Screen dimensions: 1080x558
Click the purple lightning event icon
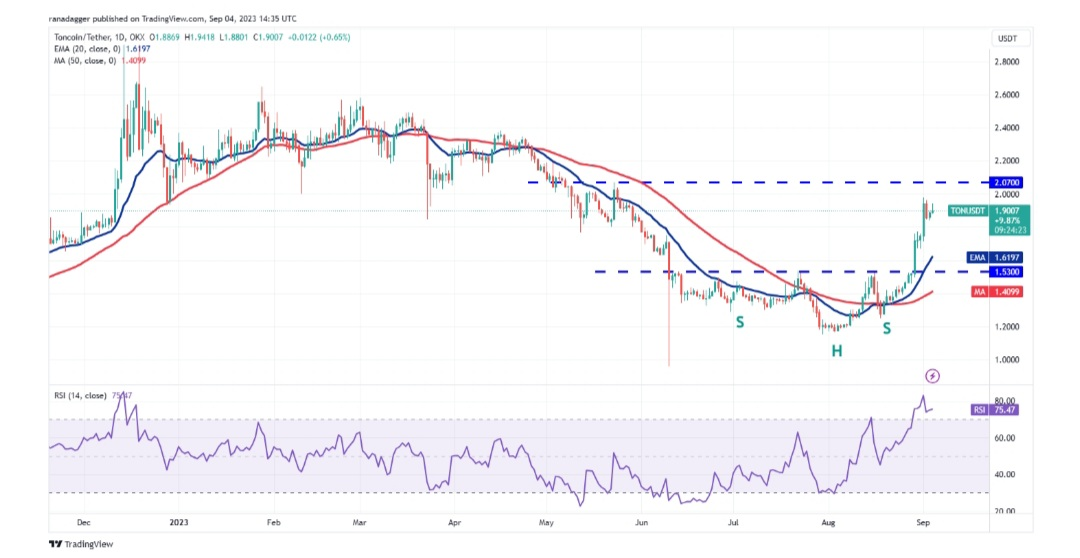[932, 376]
